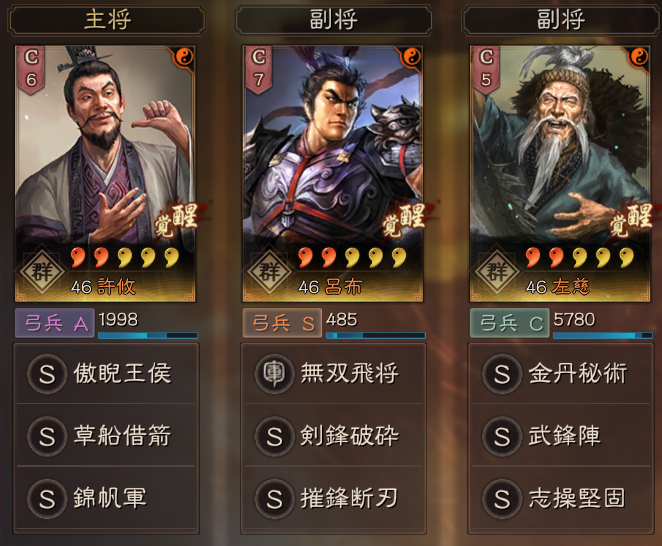The width and height of the screenshot is (662, 546).
Task: Open the 剣鋒破砕 skill entry
Action: click(334, 436)
